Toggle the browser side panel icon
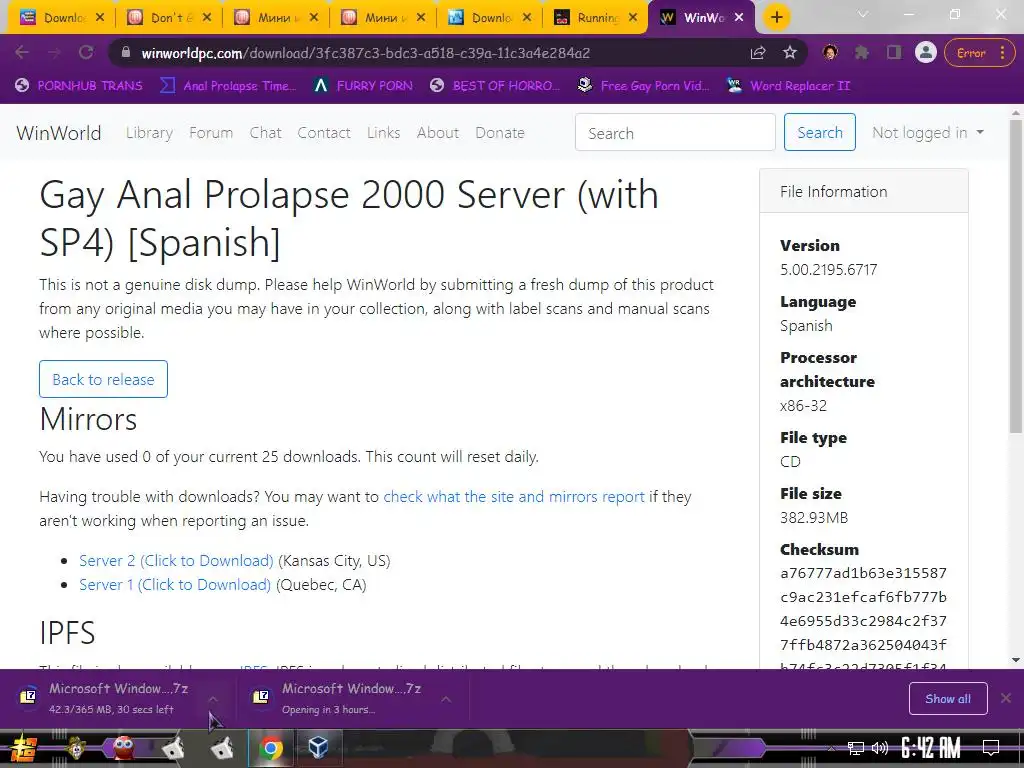This screenshot has width=1024, height=768. click(894, 53)
